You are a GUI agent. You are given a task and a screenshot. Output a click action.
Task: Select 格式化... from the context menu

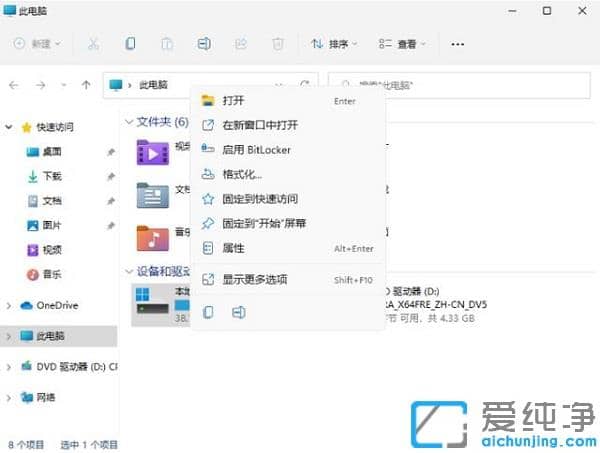click(x=242, y=174)
